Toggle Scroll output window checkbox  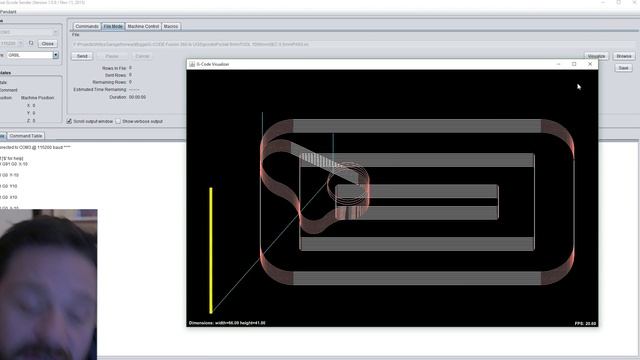click(x=69, y=121)
